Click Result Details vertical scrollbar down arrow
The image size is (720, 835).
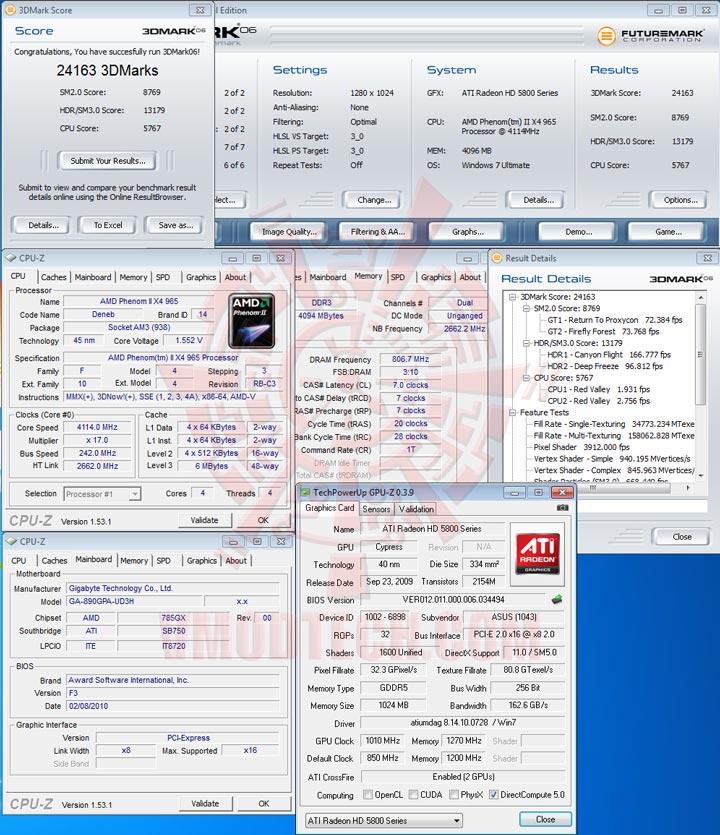pyautogui.click(x=701, y=475)
